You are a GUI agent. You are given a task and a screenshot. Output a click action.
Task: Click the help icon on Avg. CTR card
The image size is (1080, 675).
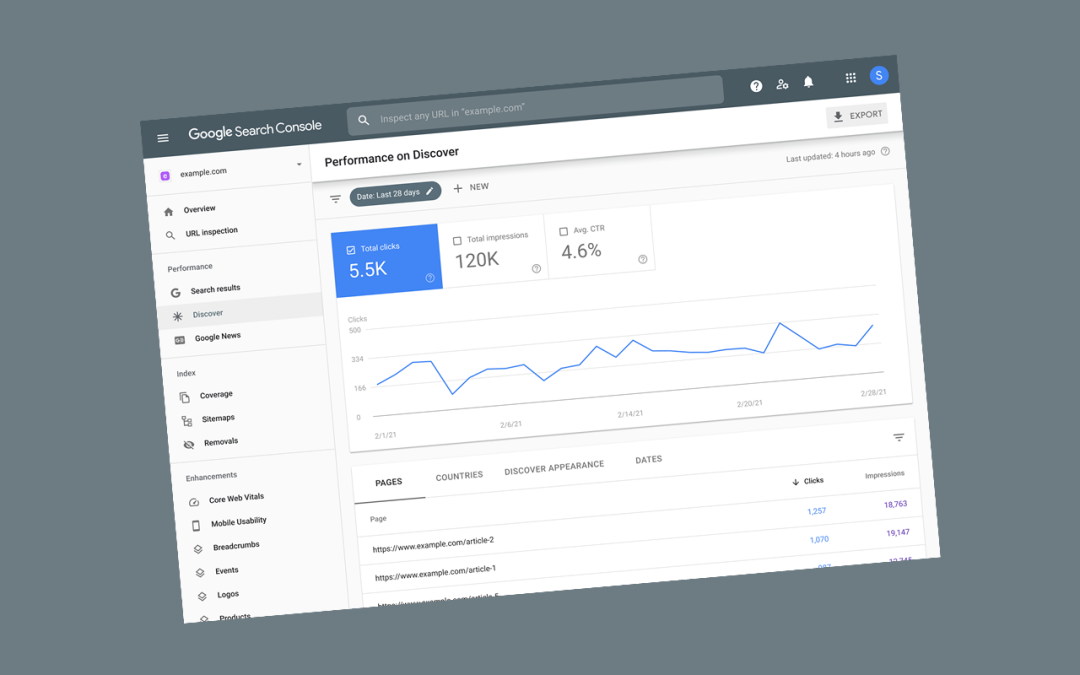point(643,260)
